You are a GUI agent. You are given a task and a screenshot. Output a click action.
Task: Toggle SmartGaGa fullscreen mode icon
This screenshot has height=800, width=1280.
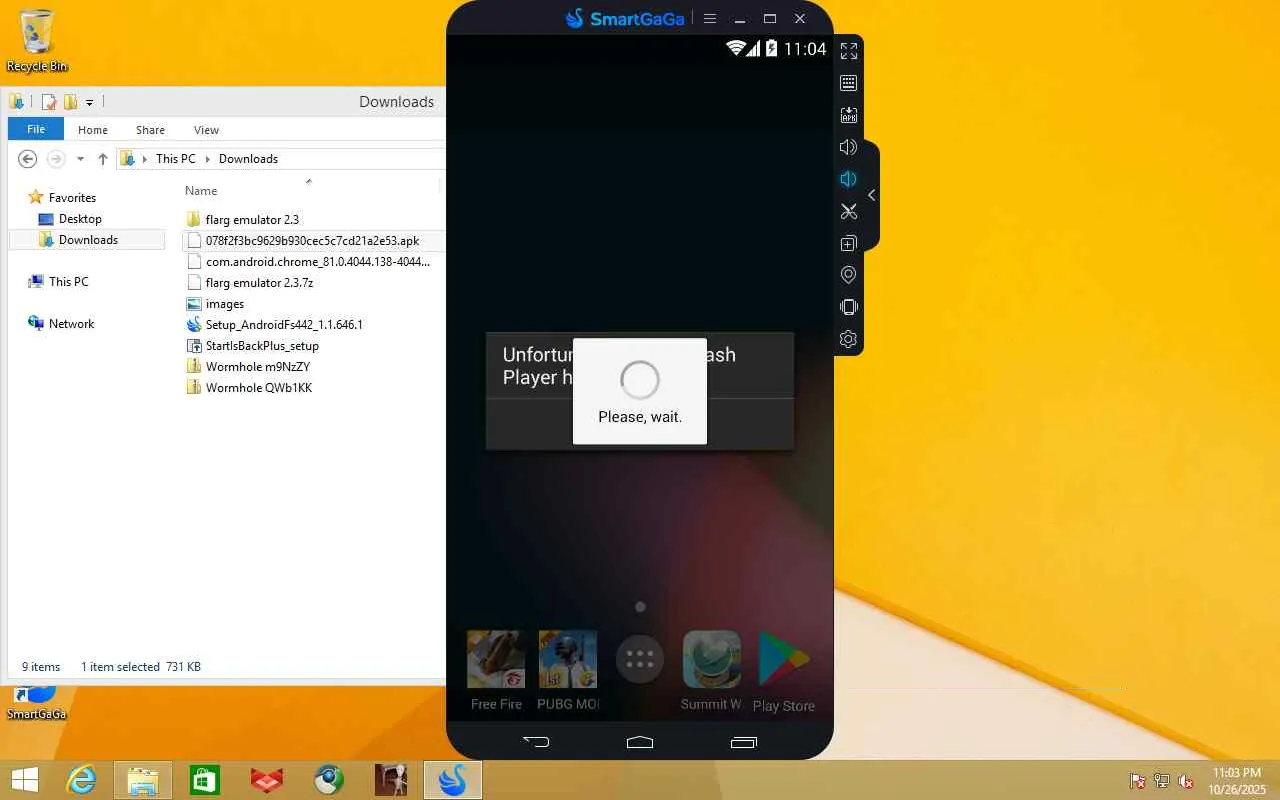[x=848, y=51]
